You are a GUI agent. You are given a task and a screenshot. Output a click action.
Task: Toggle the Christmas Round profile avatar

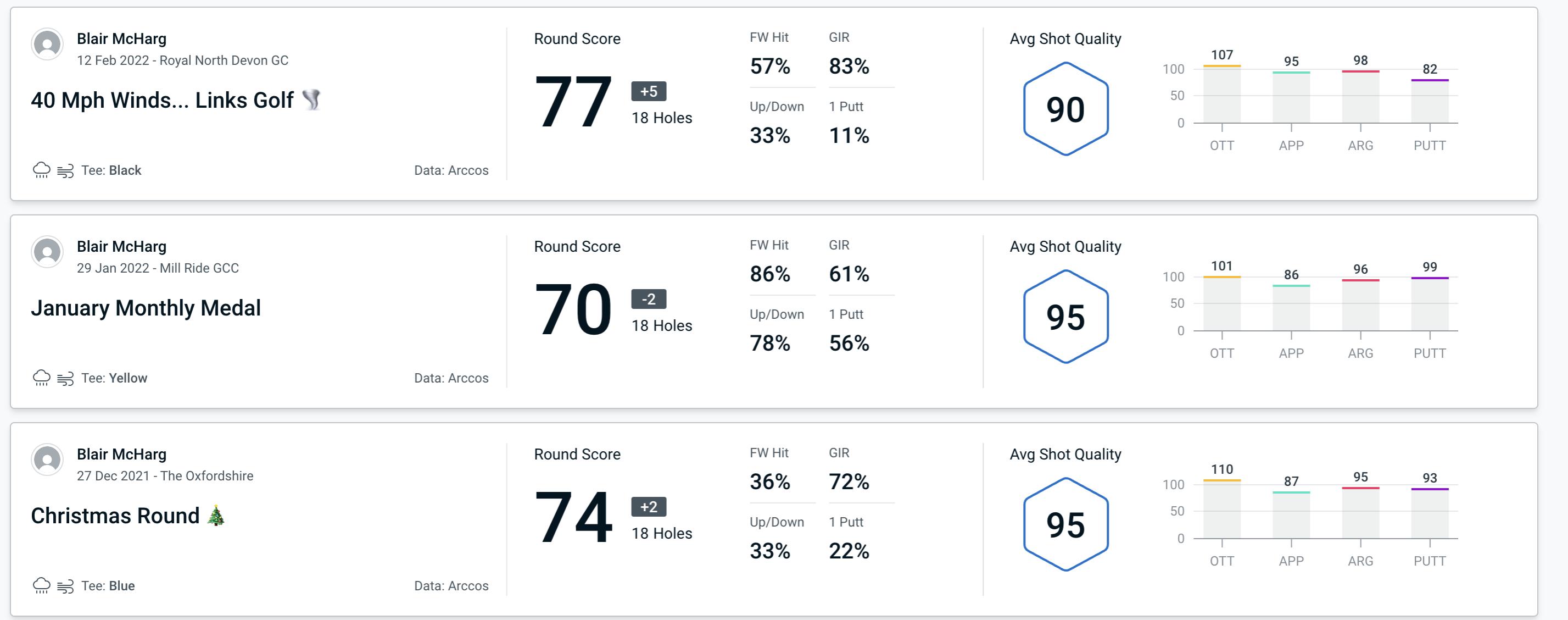pyautogui.click(x=46, y=460)
